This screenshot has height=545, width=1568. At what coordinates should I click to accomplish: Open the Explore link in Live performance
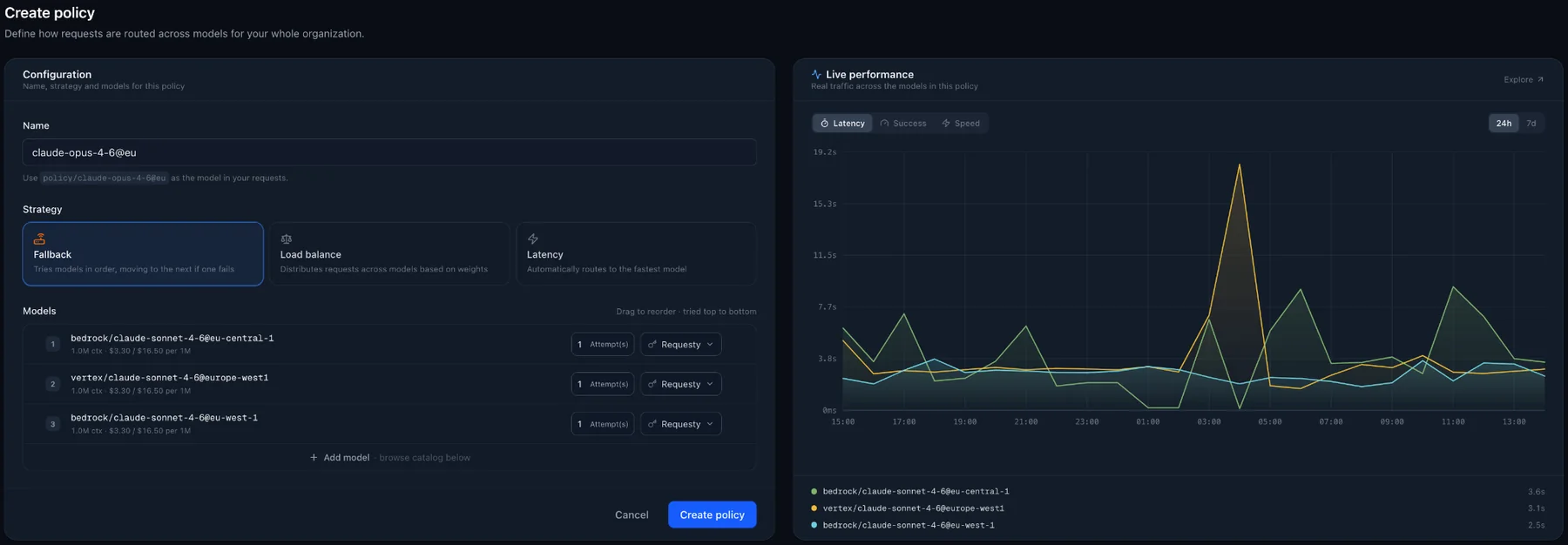click(1523, 79)
